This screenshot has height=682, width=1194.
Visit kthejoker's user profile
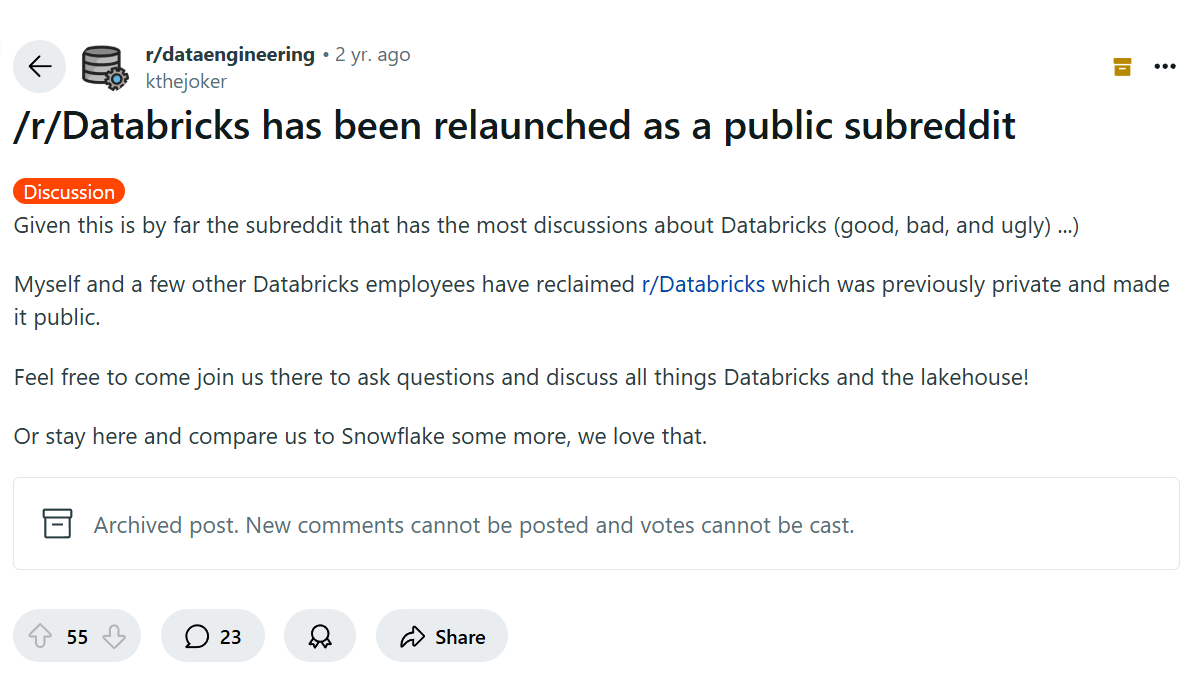click(x=186, y=81)
